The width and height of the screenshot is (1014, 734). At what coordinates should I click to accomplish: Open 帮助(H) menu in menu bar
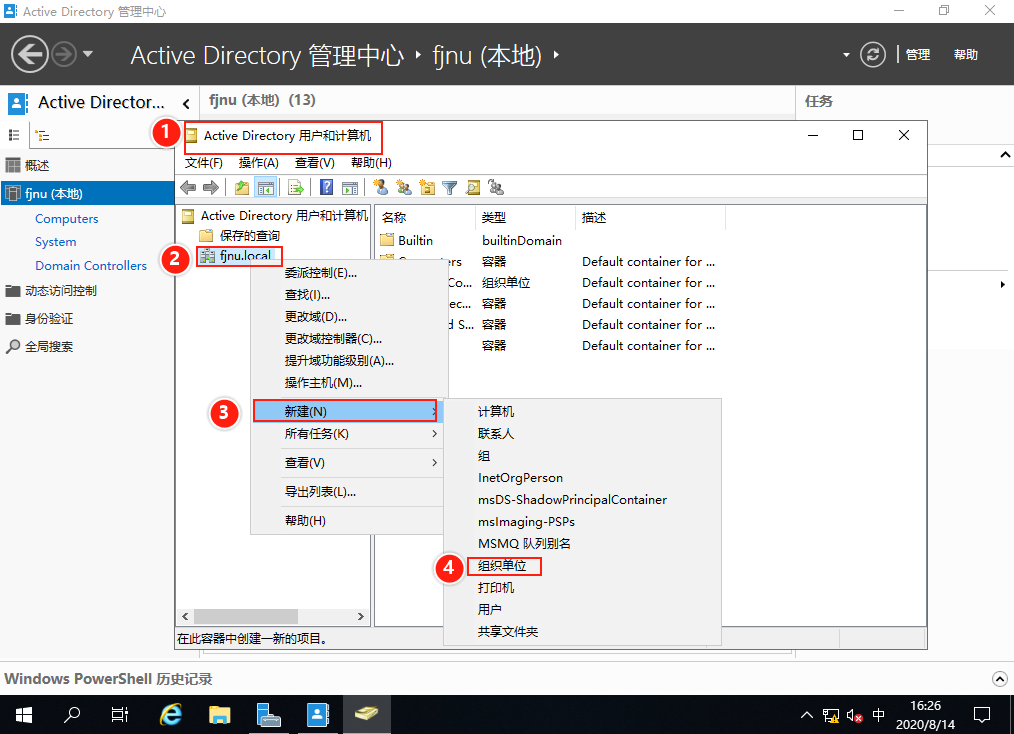tap(371, 163)
